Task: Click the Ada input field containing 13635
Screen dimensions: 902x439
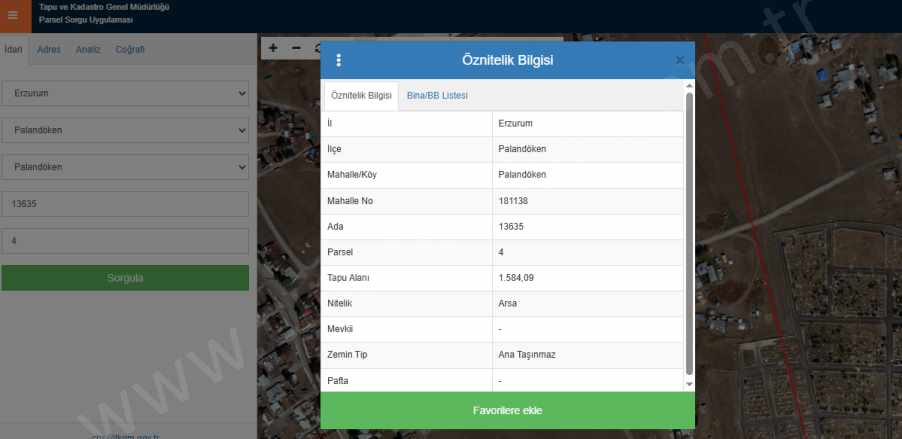Action: (x=125, y=204)
